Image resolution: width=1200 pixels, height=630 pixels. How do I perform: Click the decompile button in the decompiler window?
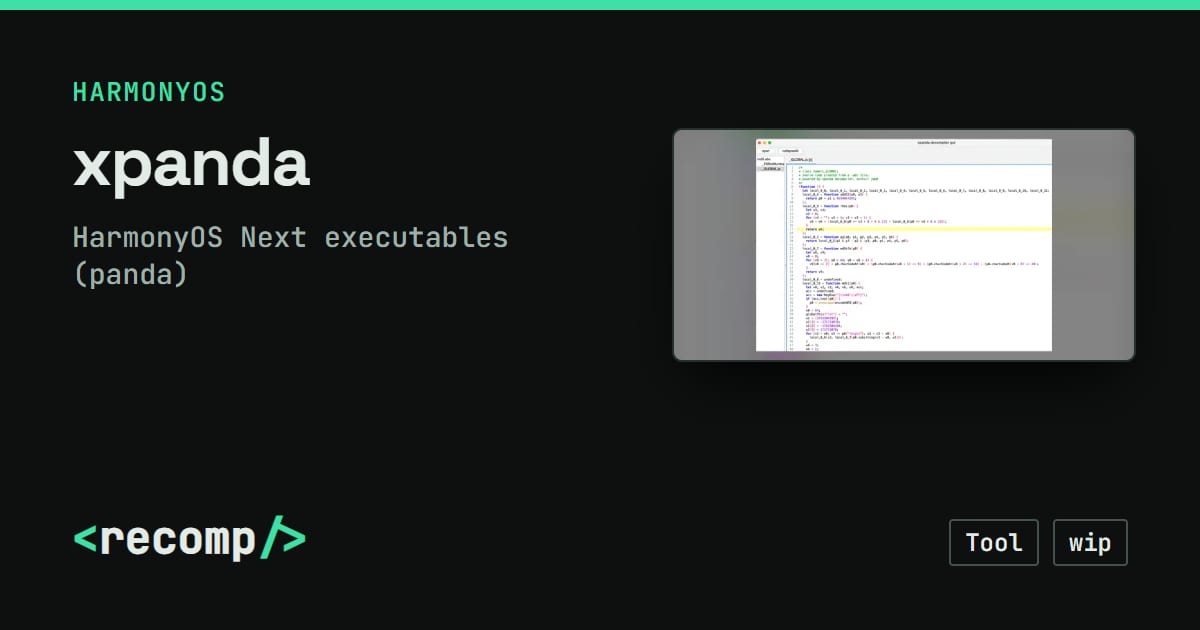pos(790,151)
